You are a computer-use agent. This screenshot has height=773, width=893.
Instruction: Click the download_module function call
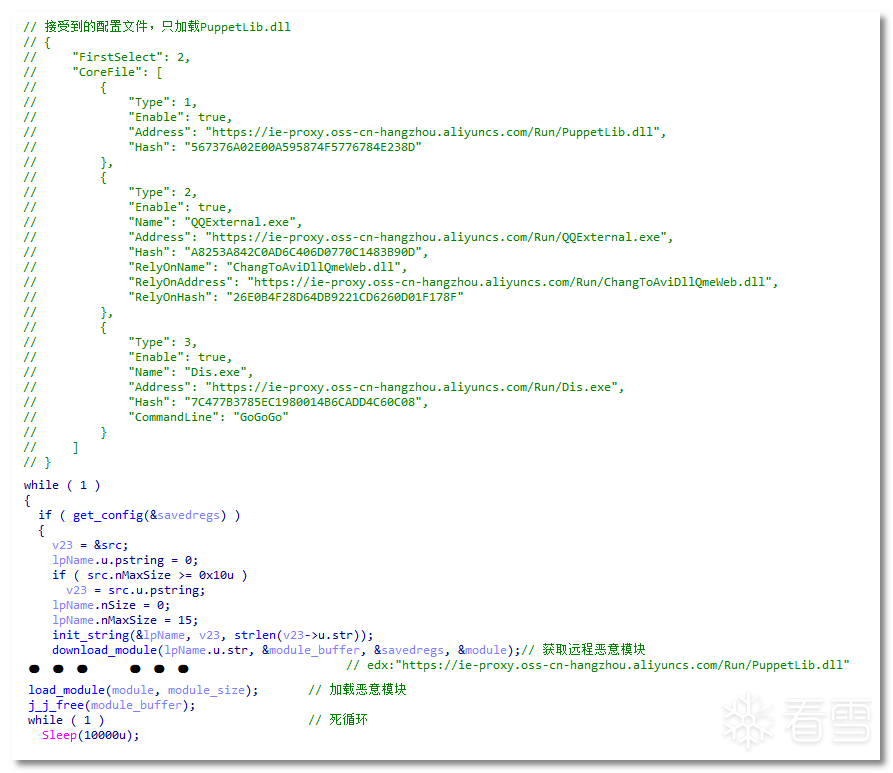[x=286, y=650]
